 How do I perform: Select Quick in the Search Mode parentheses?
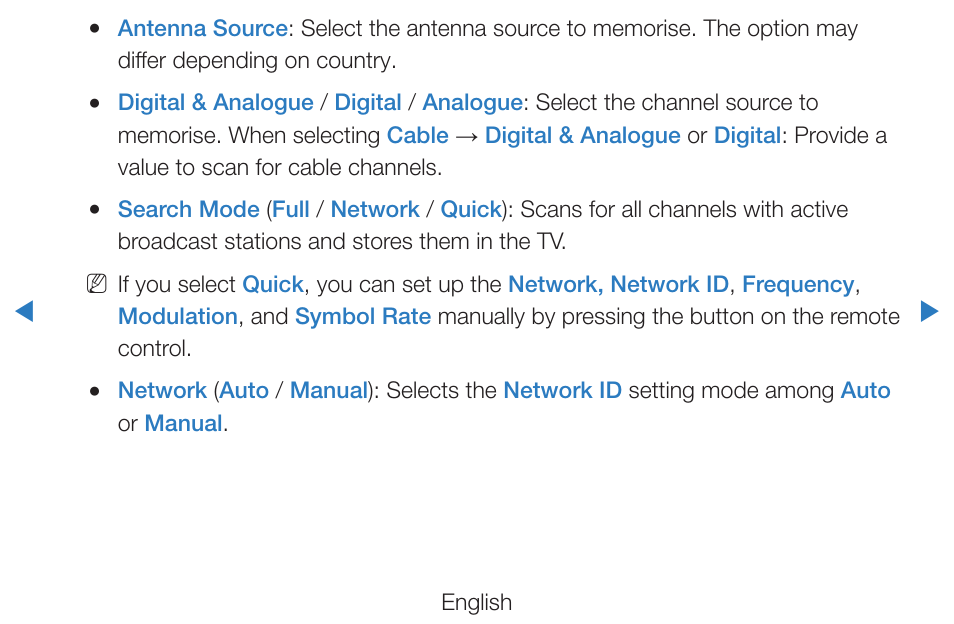(x=470, y=209)
